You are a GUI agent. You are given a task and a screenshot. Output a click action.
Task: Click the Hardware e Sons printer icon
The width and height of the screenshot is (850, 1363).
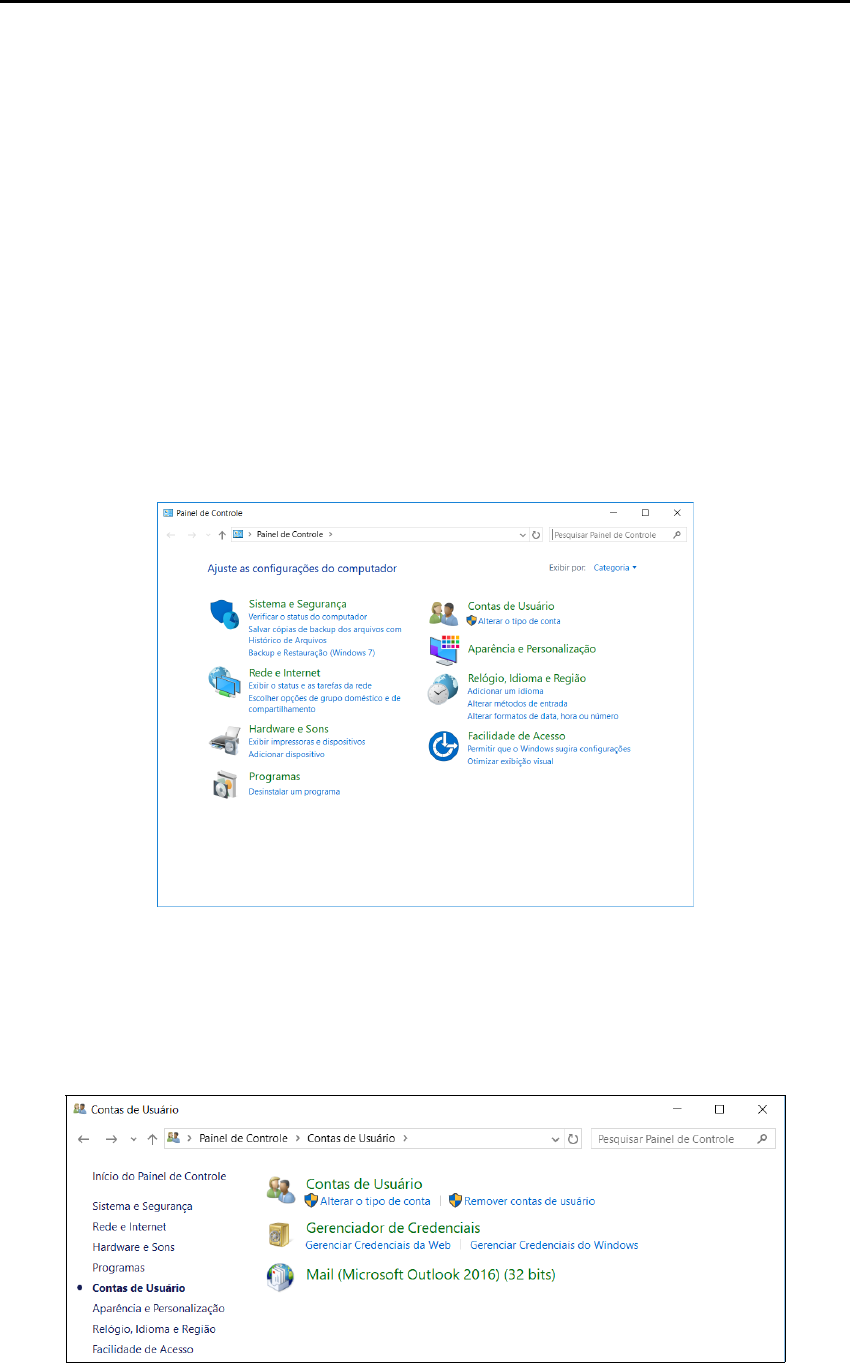(224, 740)
